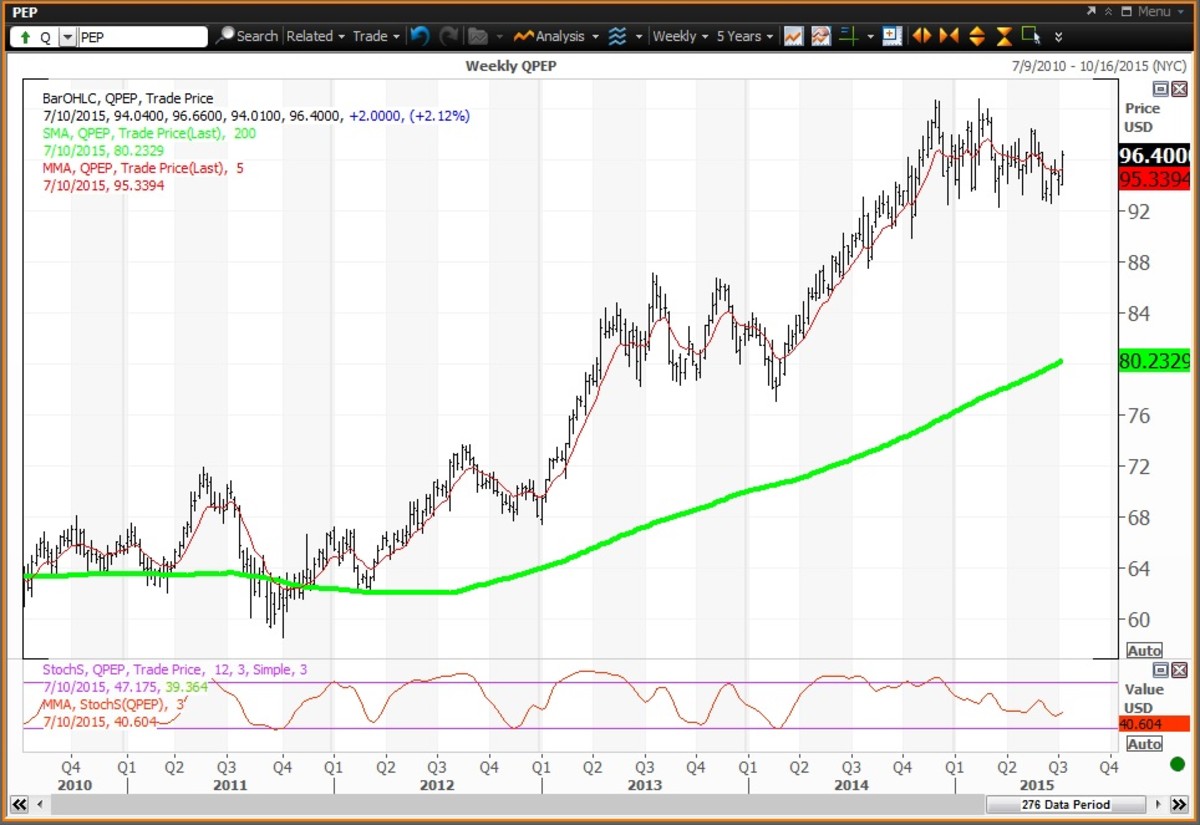Toggle Auto scaling on the price axis
Viewport: 1200px width, 825px height.
coord(1144,650)
